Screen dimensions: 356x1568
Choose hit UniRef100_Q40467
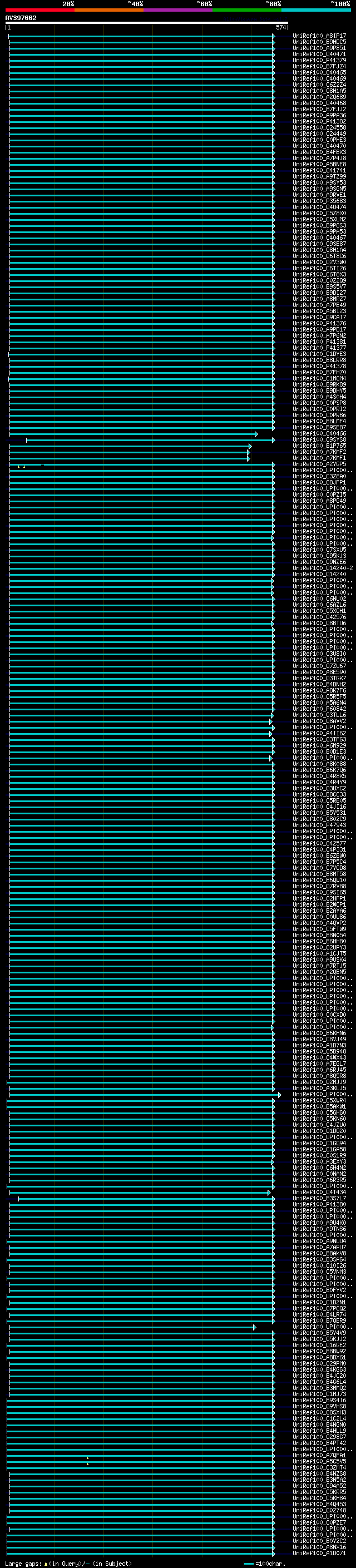pyautogui.click(x=319, y=238)
